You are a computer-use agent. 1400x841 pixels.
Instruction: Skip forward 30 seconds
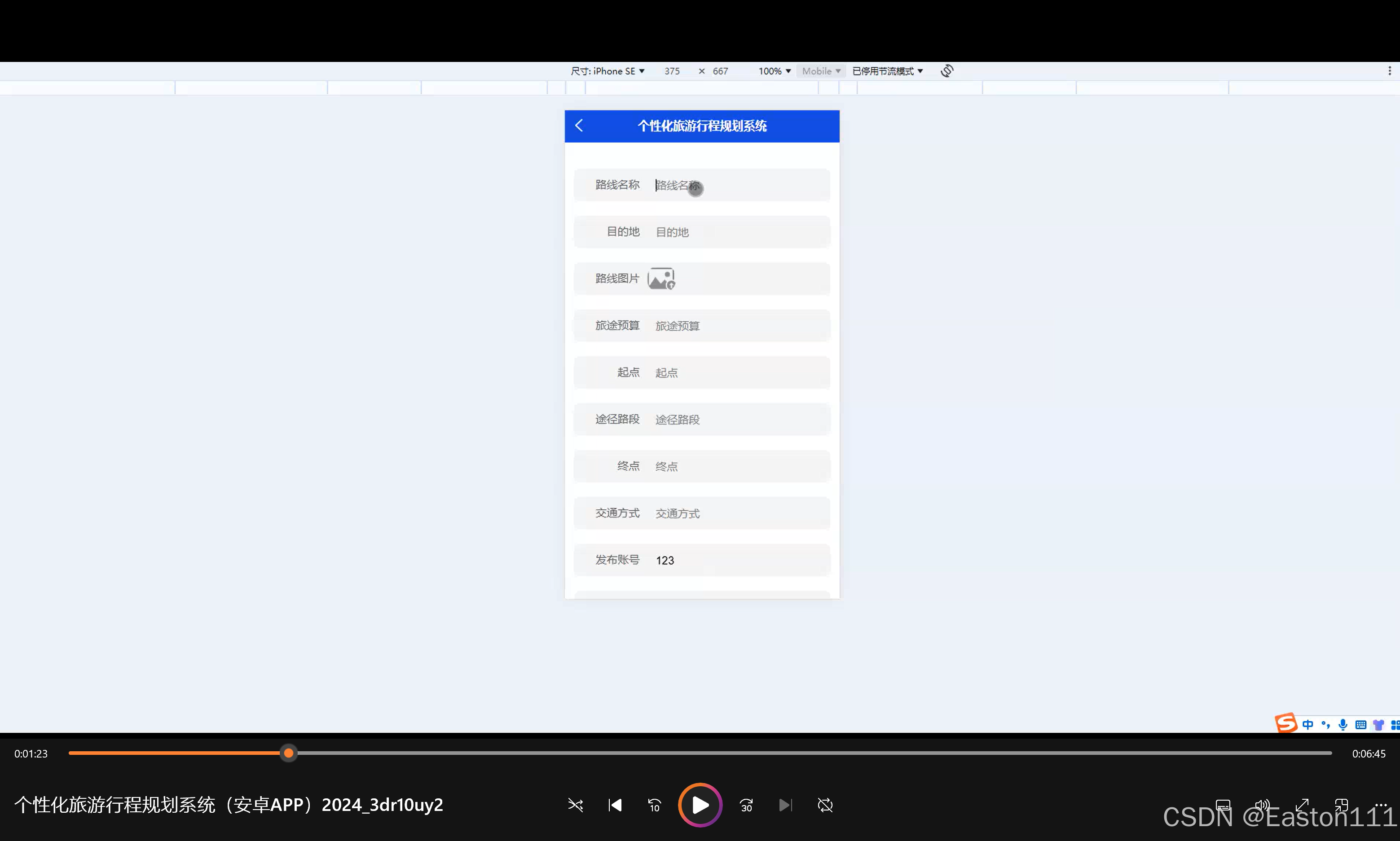tap(746, 805)
